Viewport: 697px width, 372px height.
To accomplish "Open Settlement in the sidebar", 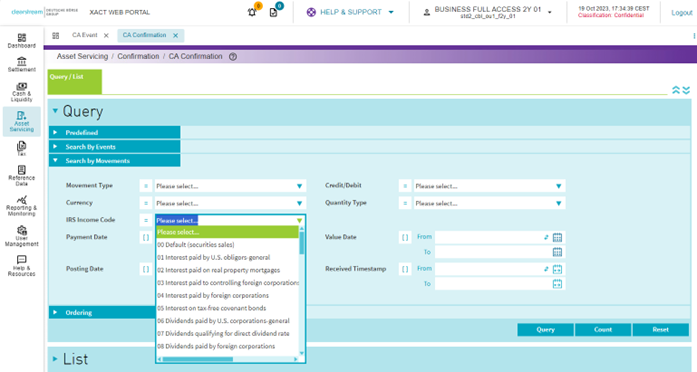I will (21, 64).
